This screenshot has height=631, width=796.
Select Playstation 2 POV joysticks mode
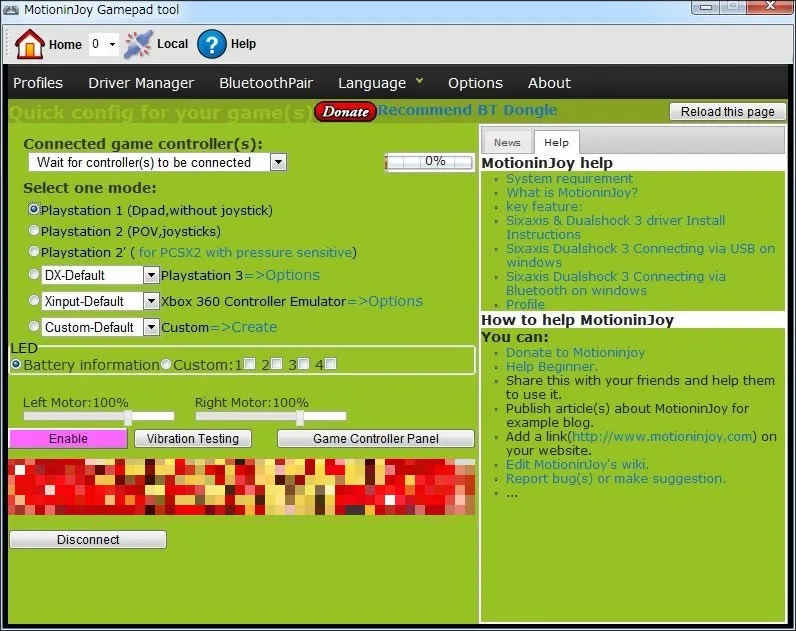[34, 231]
